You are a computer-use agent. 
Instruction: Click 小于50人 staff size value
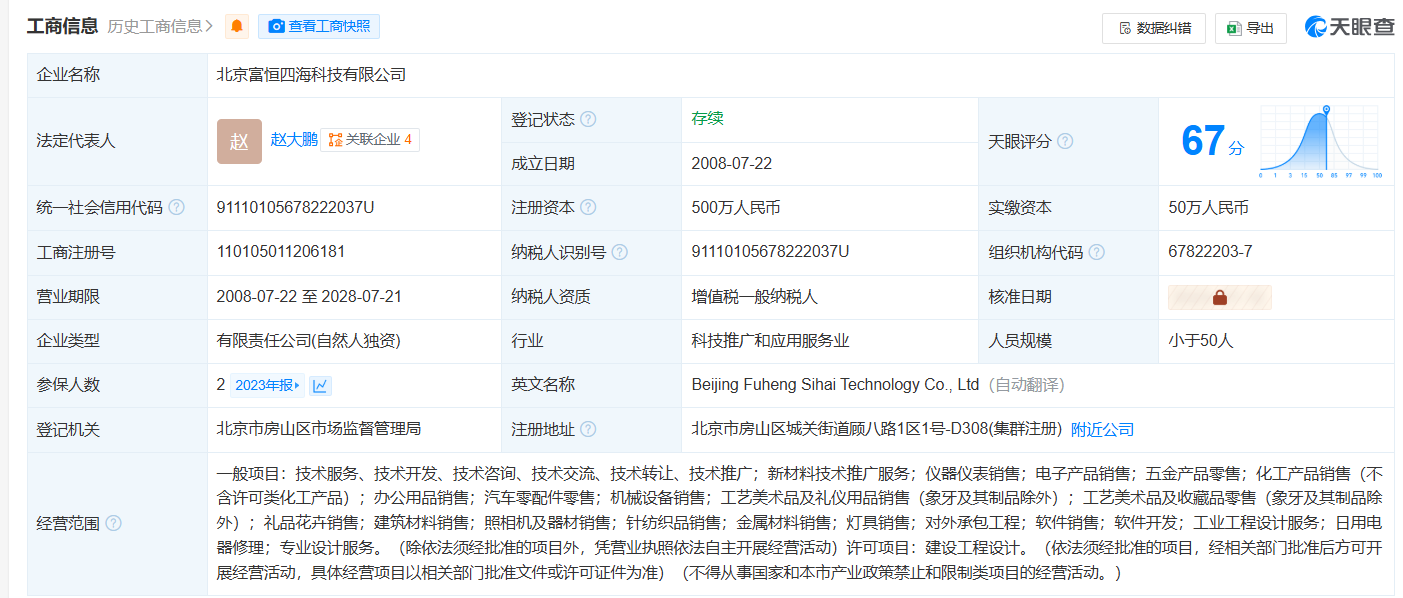[x=1201, y=341]
